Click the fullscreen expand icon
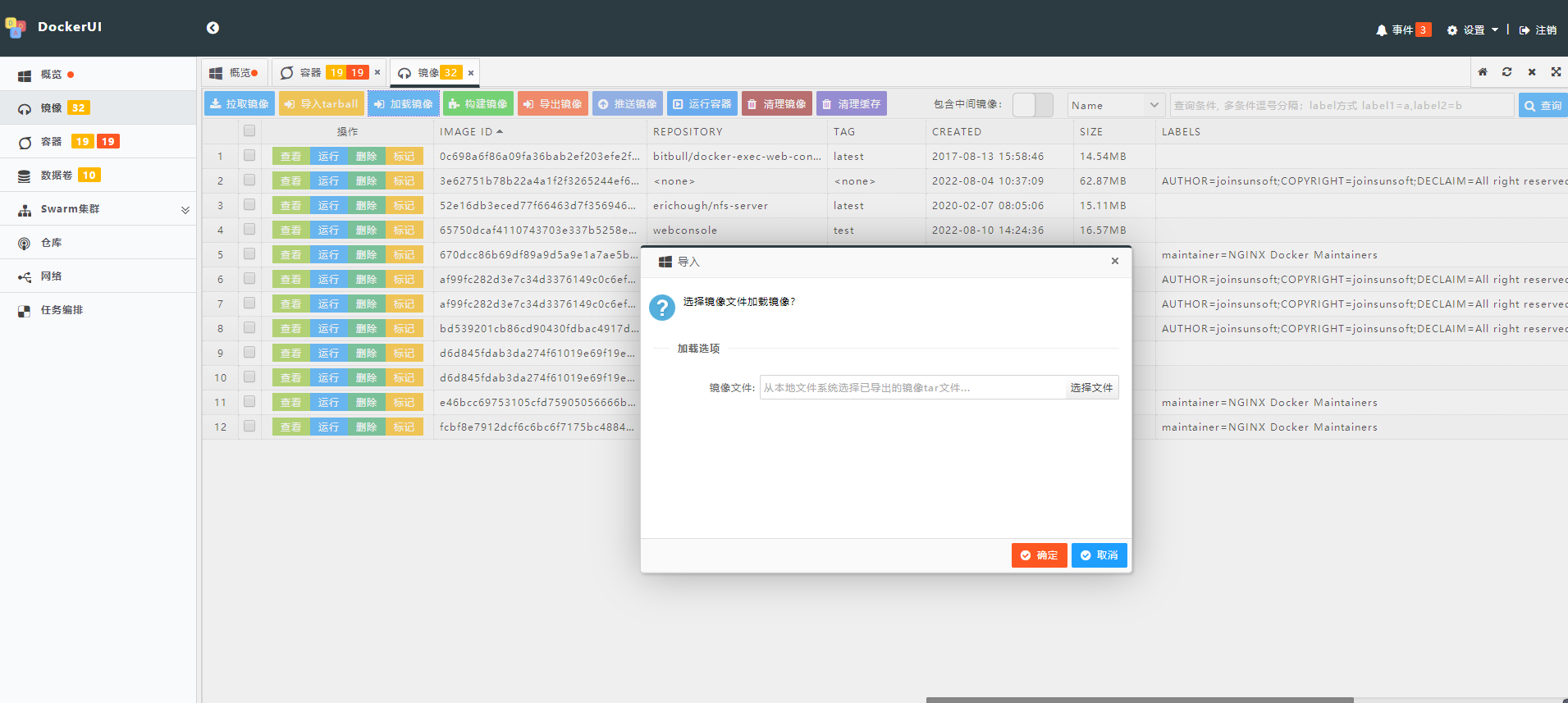Screen dimensions: 1568x703 tap(1556, 72)
